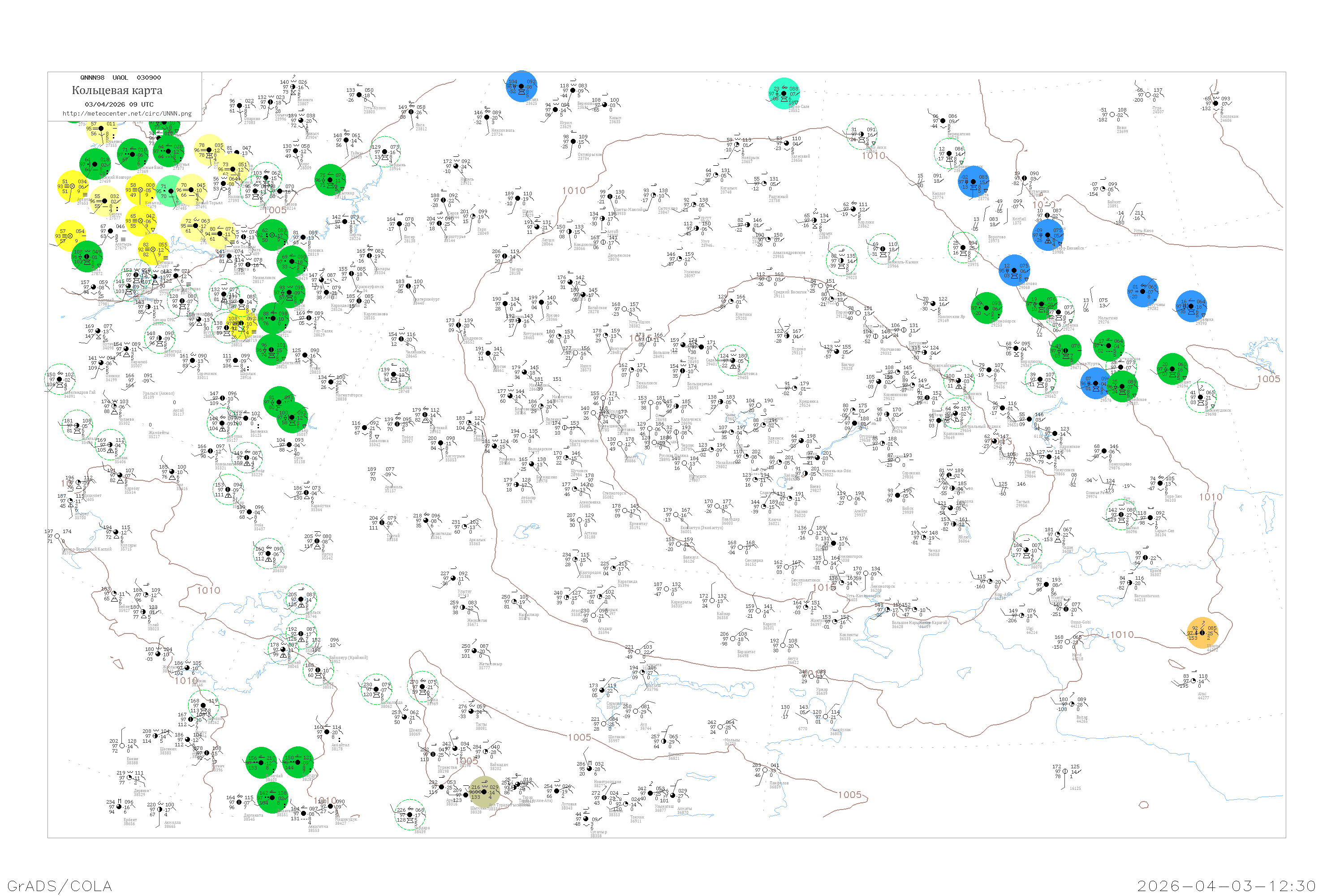This screenshot has width=1344, height=896.
Task: Click the Алатырь 27679 station symbol
Action: pyautogui.click(x=111, y=232)
